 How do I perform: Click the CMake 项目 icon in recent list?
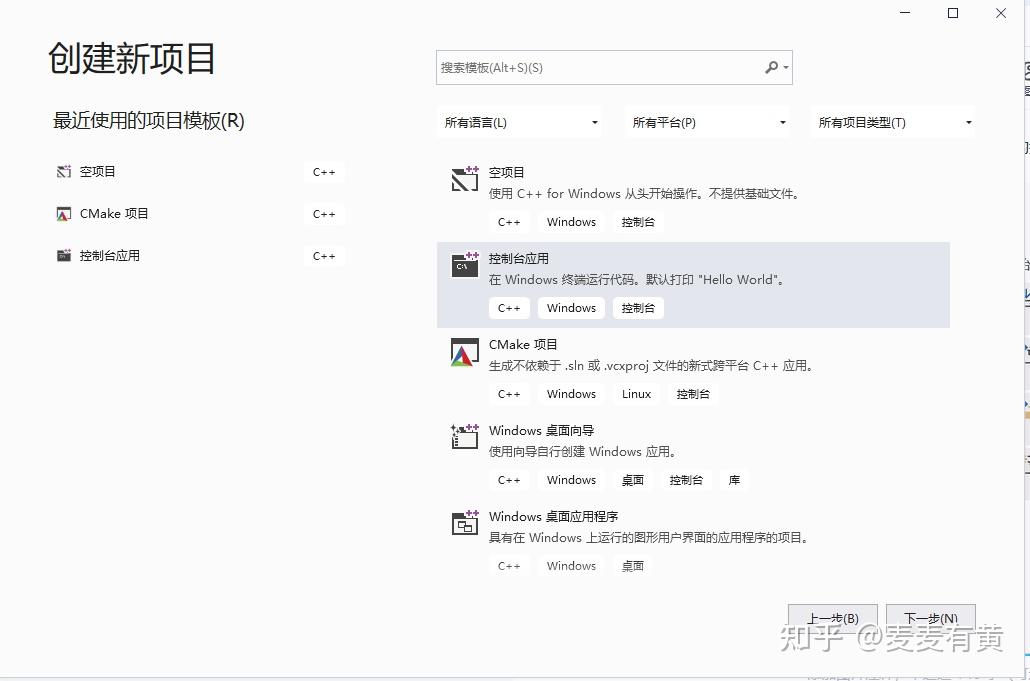coord(62,213)
